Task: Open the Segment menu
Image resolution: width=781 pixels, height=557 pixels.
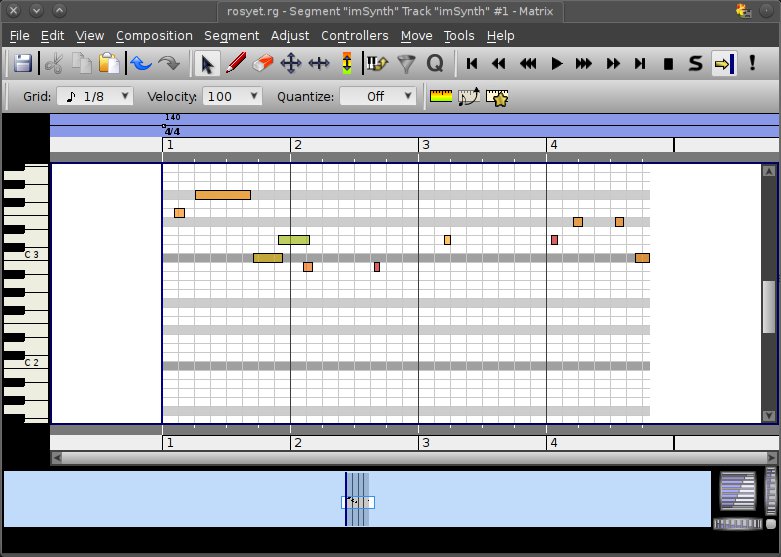Action: [231, 36]
